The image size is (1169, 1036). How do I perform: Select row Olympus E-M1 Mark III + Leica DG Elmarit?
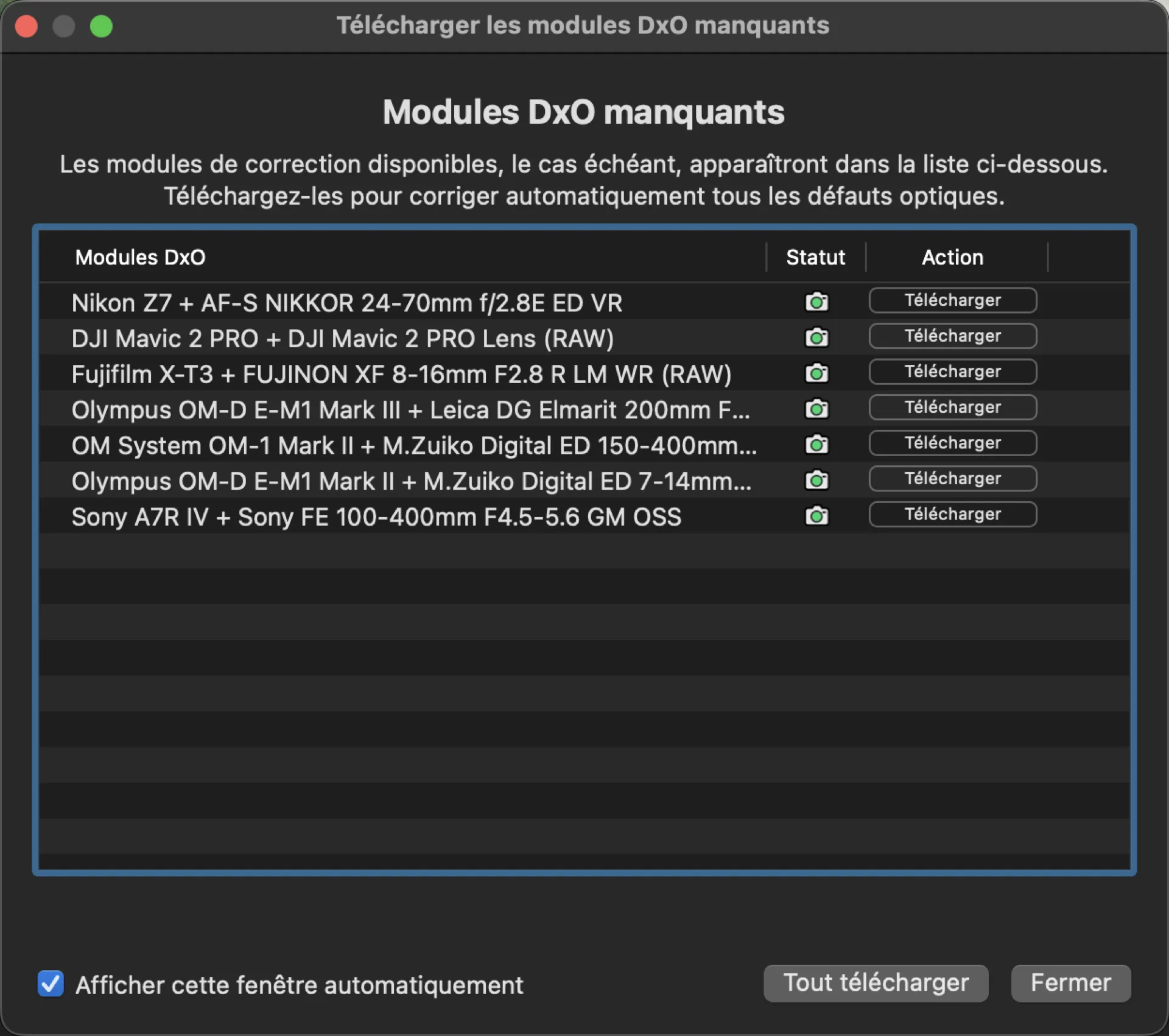tap(584, 409)
